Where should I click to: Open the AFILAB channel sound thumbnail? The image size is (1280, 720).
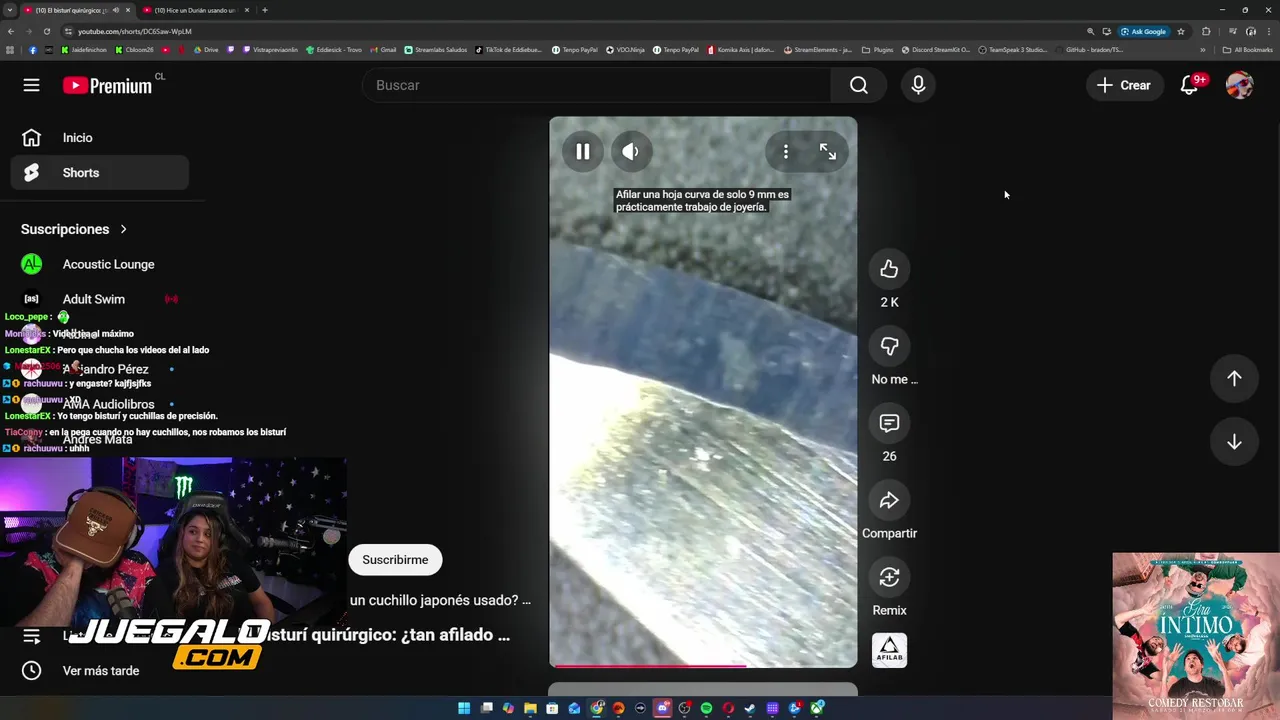[889, 650]
